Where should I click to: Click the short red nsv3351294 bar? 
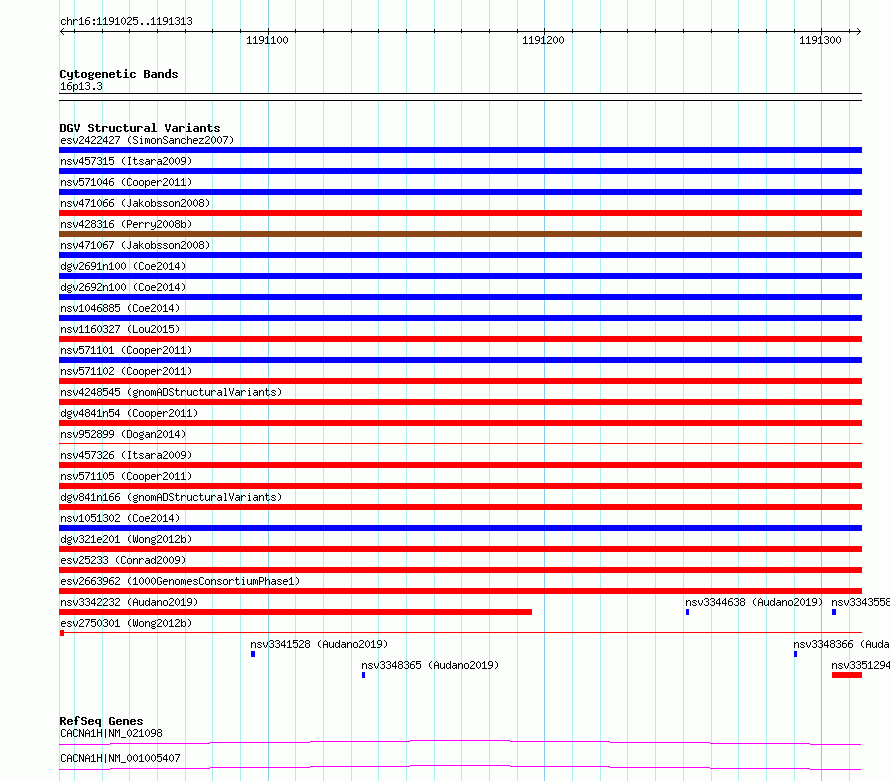(x=847, y=675)
